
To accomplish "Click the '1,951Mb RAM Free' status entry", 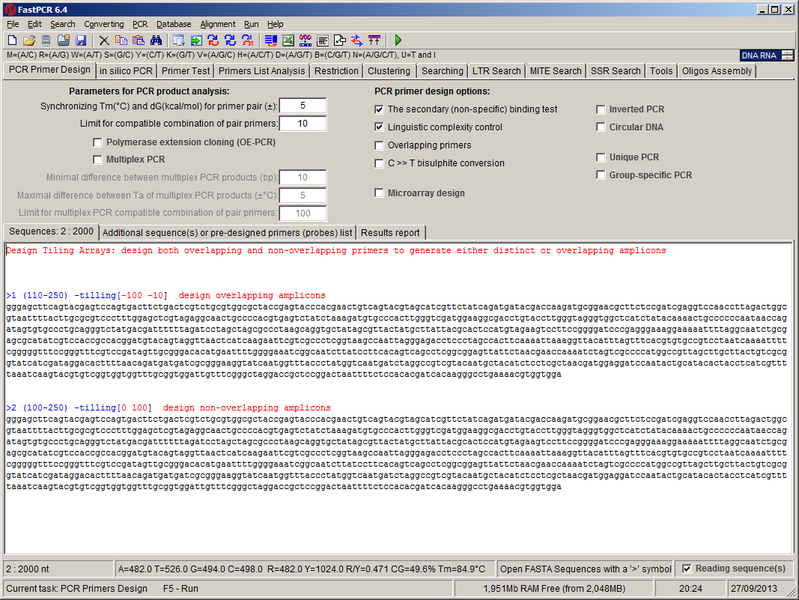I will pos(554,588).
